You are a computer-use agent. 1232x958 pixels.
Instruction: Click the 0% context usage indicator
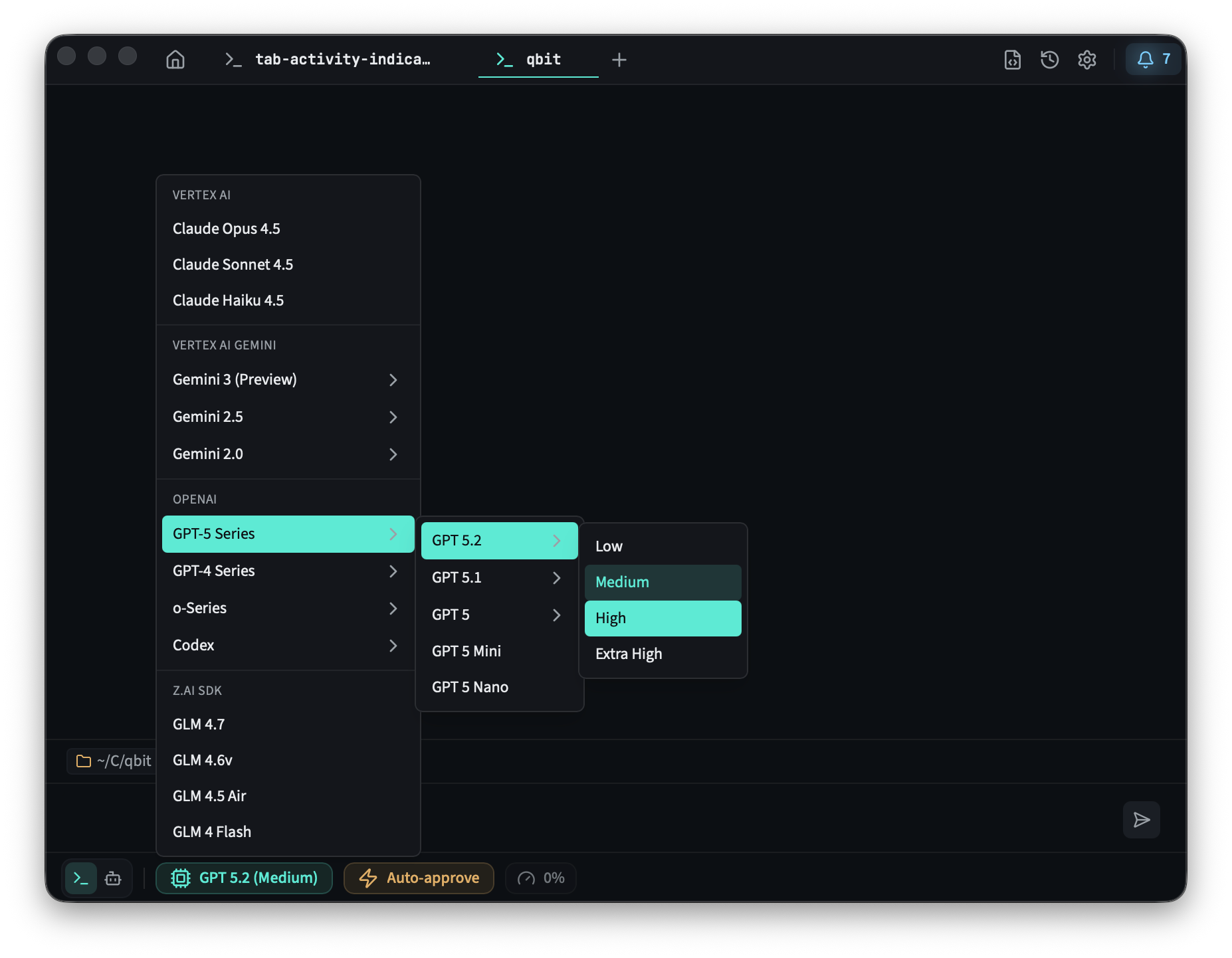pos(541,878)
